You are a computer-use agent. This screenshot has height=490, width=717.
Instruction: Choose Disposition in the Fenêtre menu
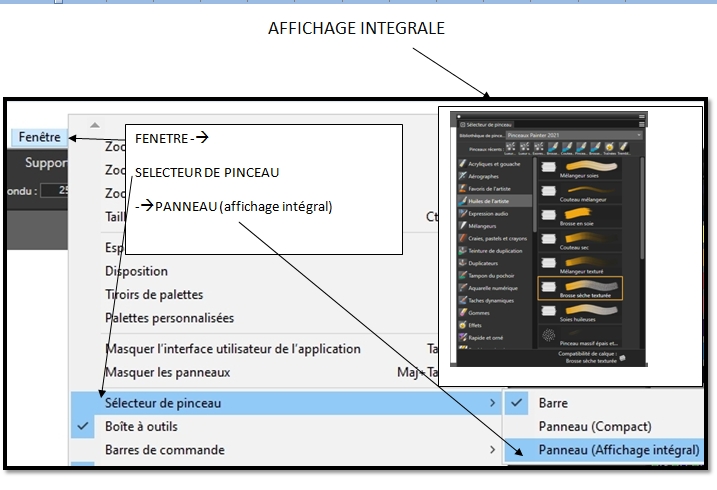pos(136,271)
